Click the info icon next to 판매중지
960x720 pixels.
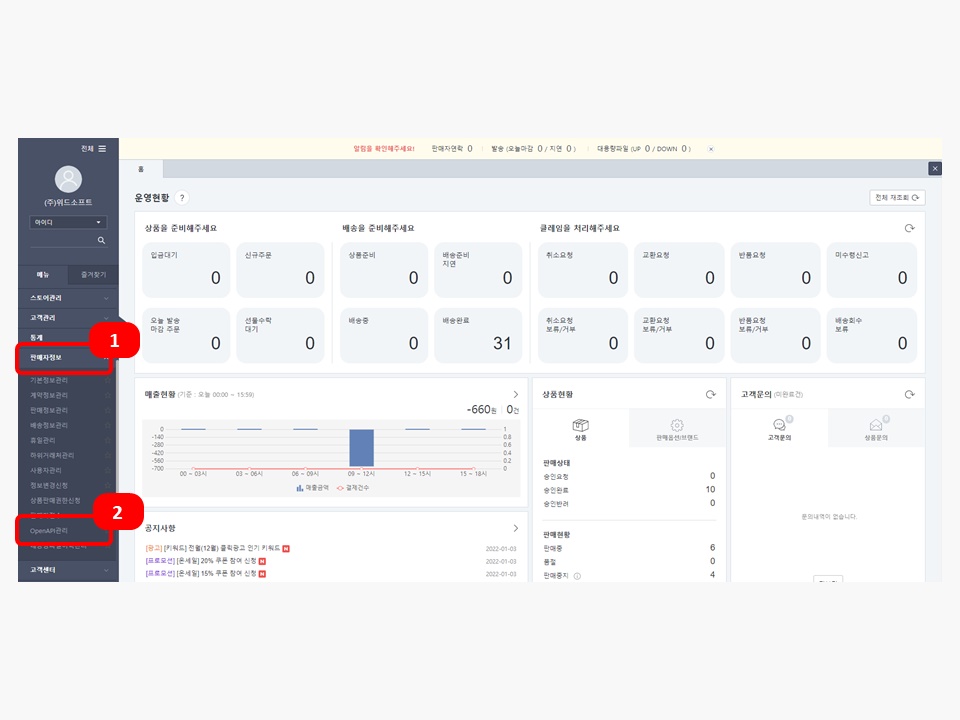(x=577, y=575)
